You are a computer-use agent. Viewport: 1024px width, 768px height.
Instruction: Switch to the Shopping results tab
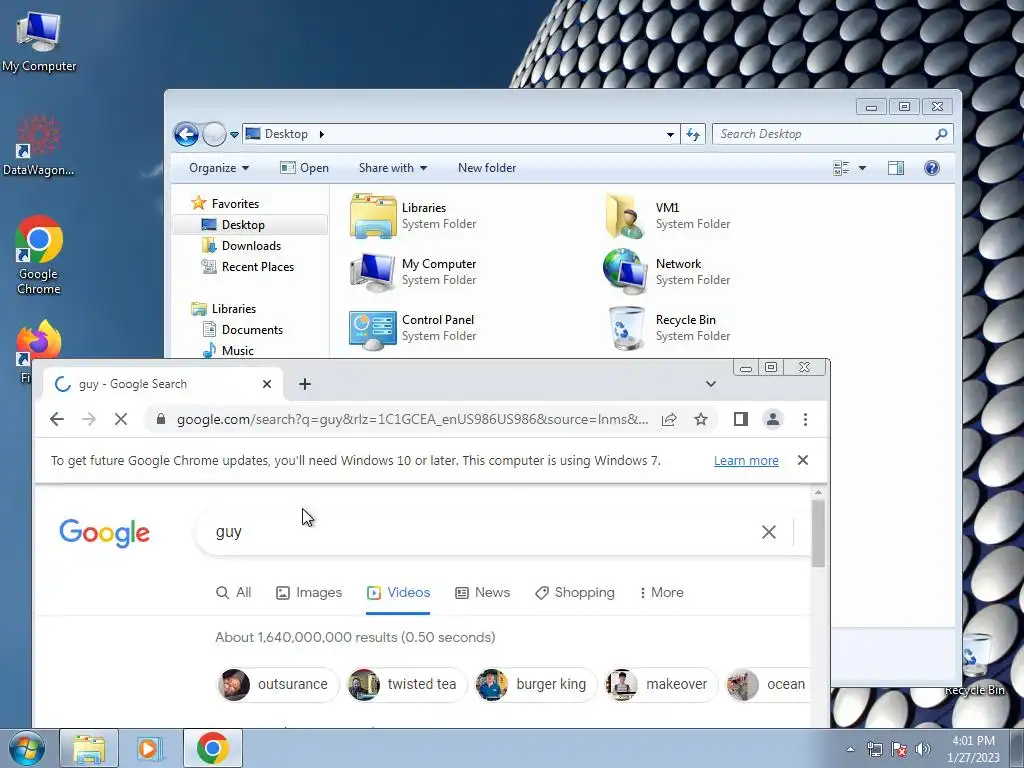point(575,592)
